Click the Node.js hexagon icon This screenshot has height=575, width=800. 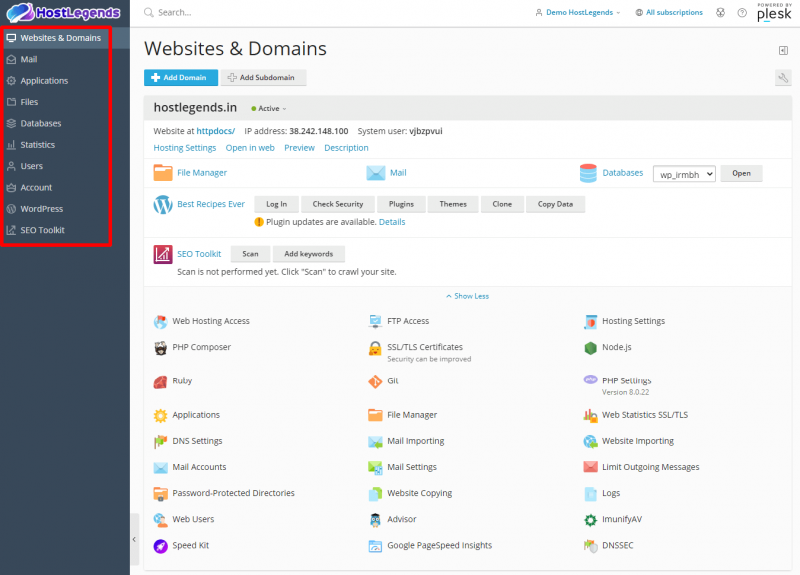pyautogui.click(x=590, y=347)
